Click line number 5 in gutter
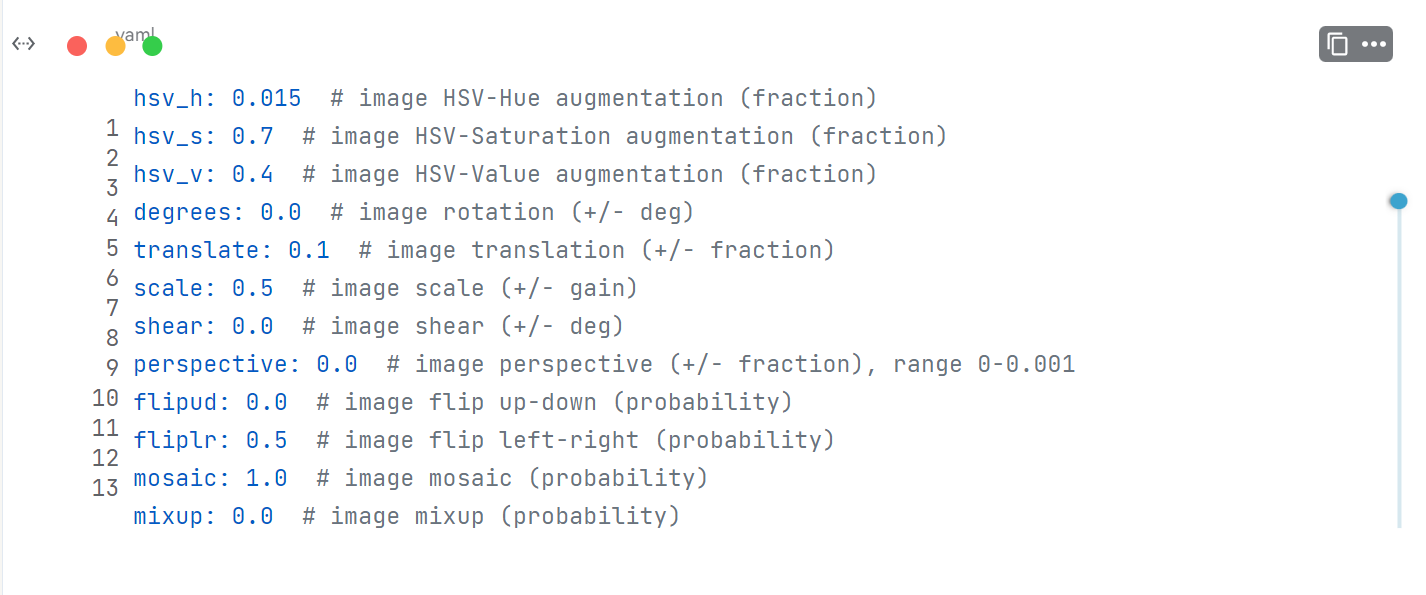 tap(112, 247)
